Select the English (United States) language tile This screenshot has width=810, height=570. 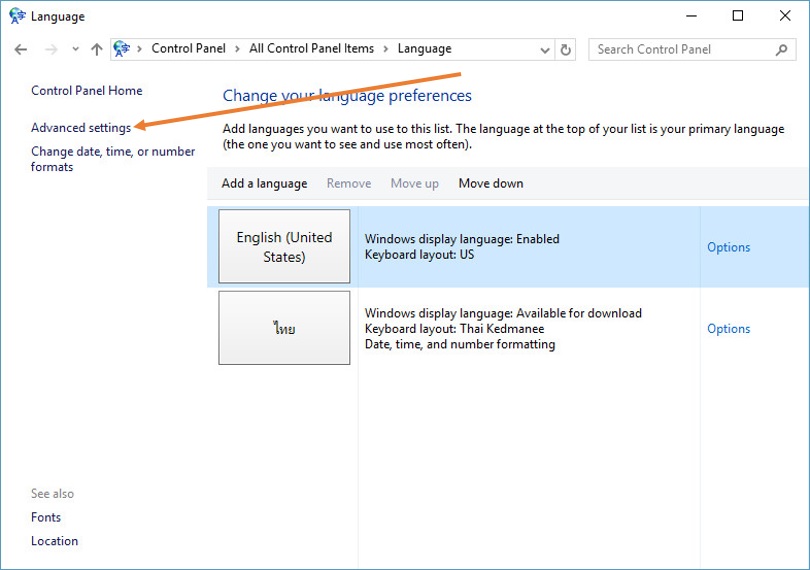(284, 247)
